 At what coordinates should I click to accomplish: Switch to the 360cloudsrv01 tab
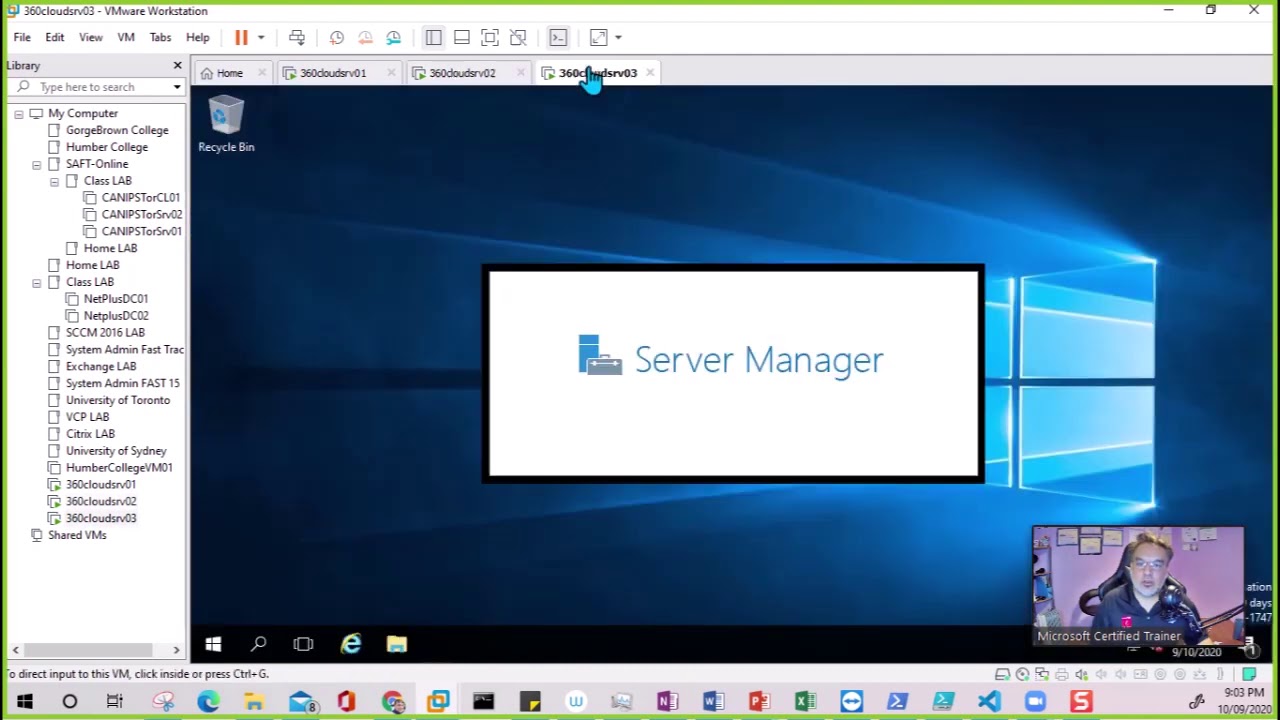[333, 73]
